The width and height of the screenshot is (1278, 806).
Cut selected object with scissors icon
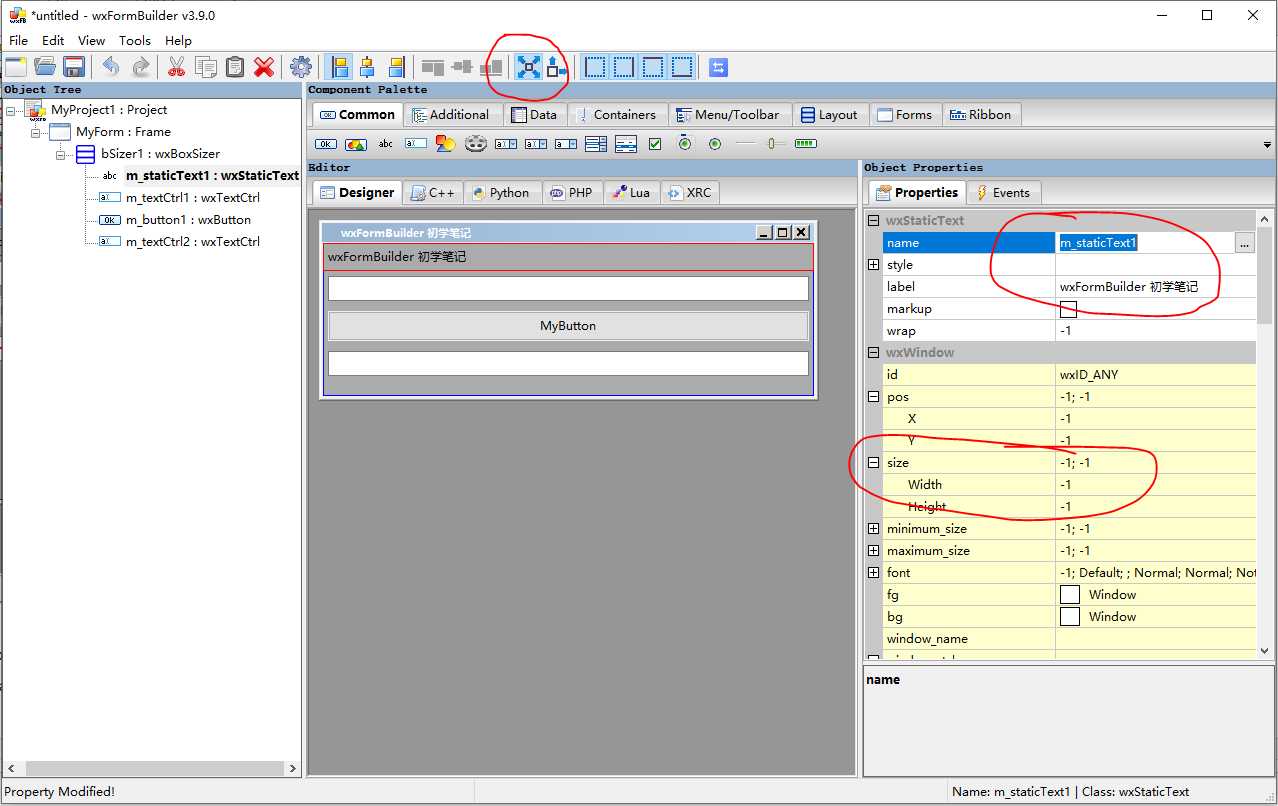(177, 67)
